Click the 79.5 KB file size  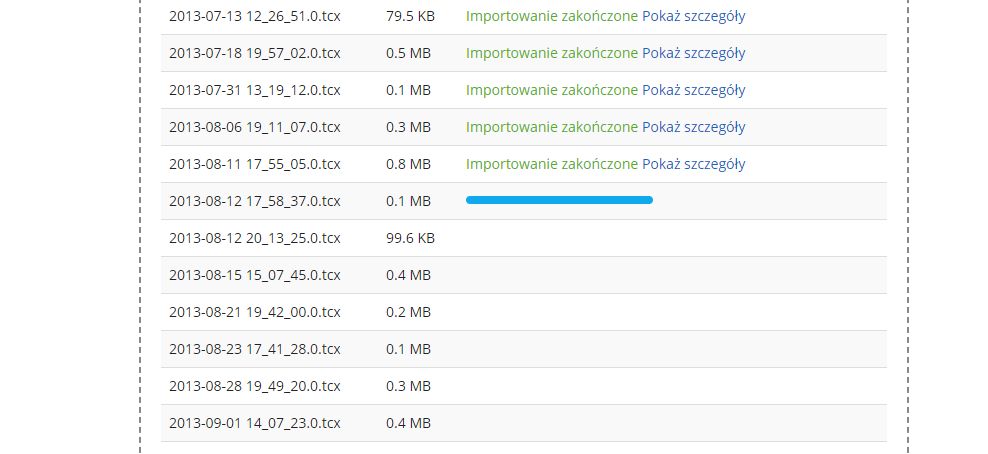[x=410, y=16]
